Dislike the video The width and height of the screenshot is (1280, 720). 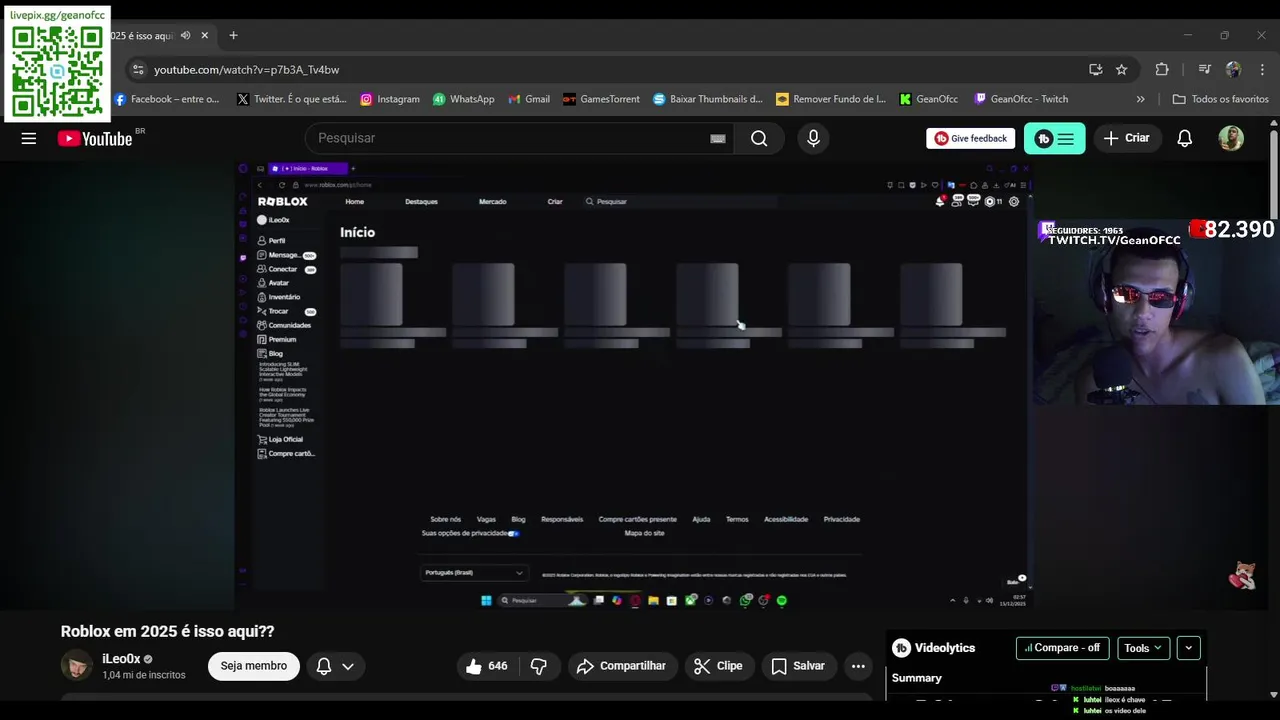(539, 666)
